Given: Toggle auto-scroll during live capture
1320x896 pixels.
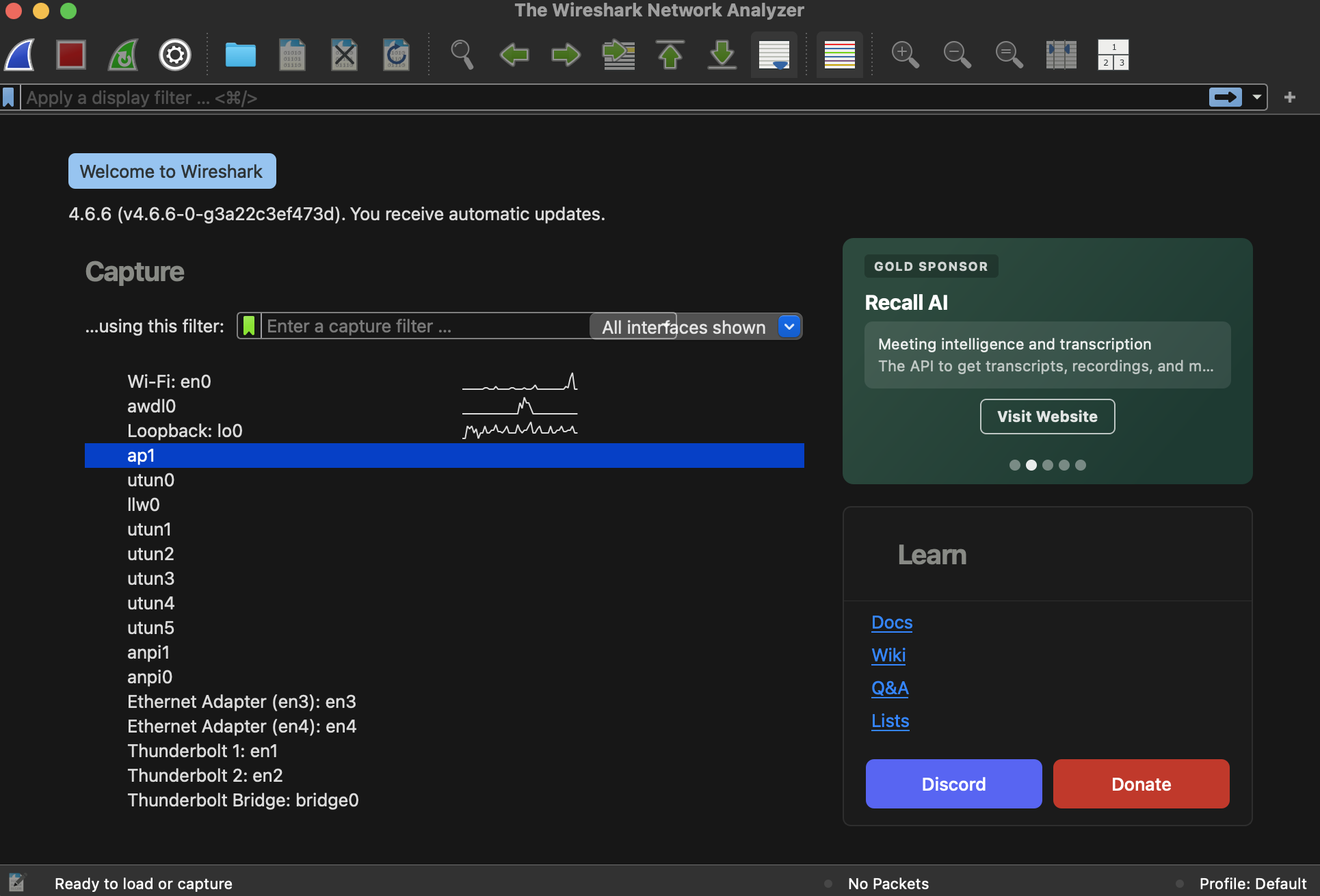Looking at the screenshot, I should tap(774, 55).
